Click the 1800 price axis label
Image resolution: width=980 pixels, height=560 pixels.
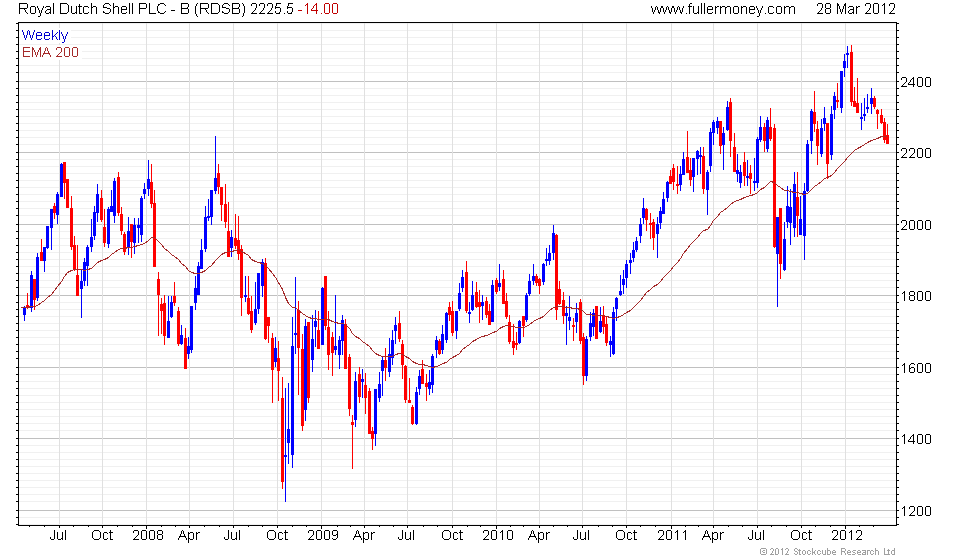click(916, 296)
